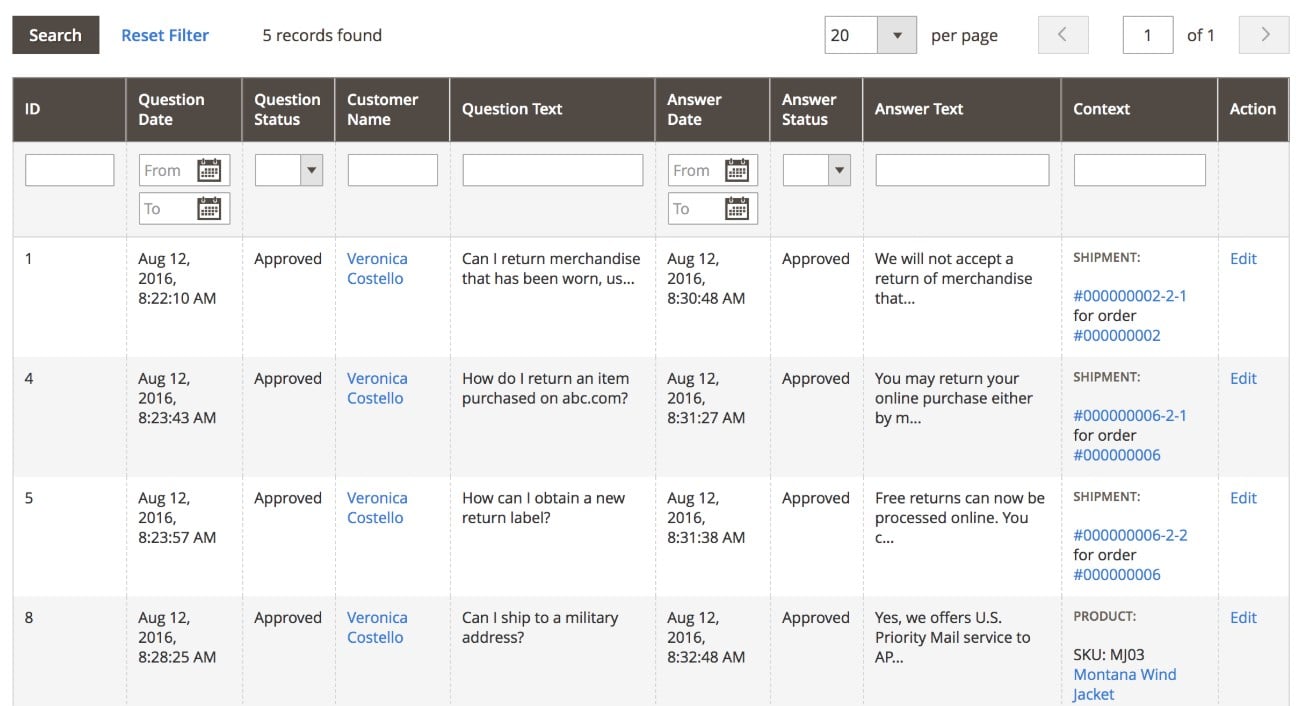Open shipment #000000006-2-2 link
The height and width of the screenshot is (706, 1302).
[1130, 536]
